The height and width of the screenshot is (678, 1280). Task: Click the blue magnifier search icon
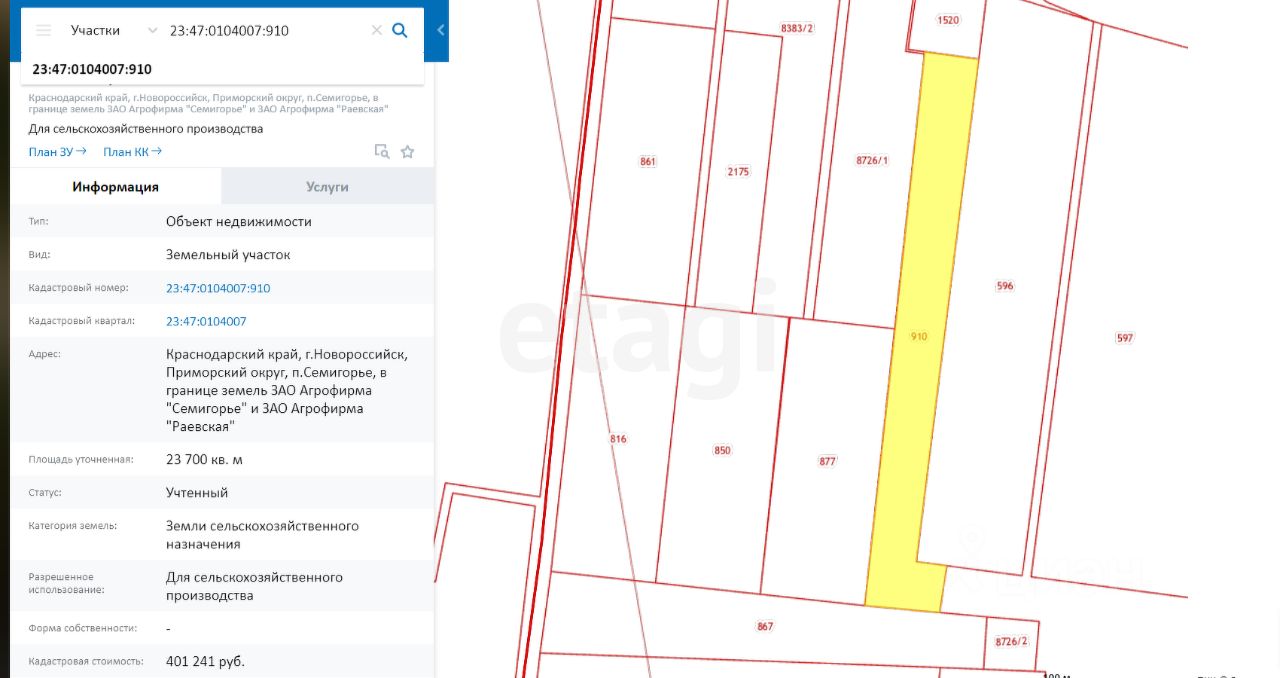(400, 30)
